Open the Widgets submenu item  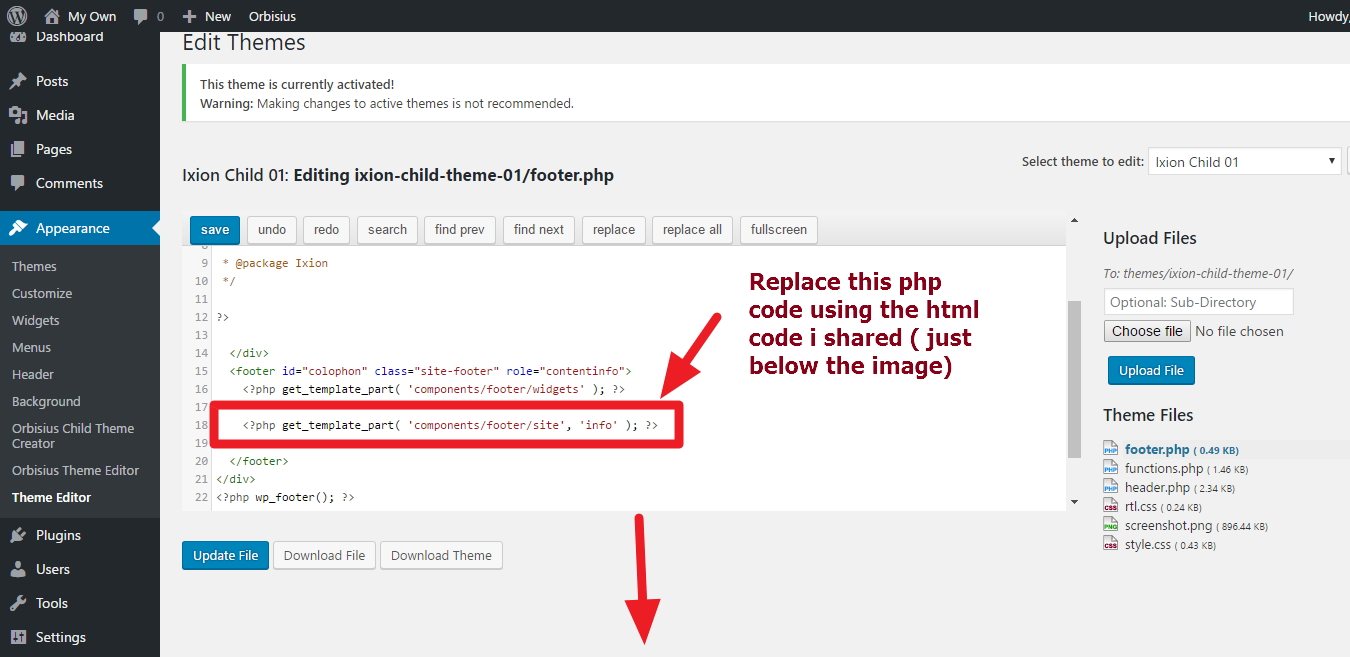[x=36, y=320]
